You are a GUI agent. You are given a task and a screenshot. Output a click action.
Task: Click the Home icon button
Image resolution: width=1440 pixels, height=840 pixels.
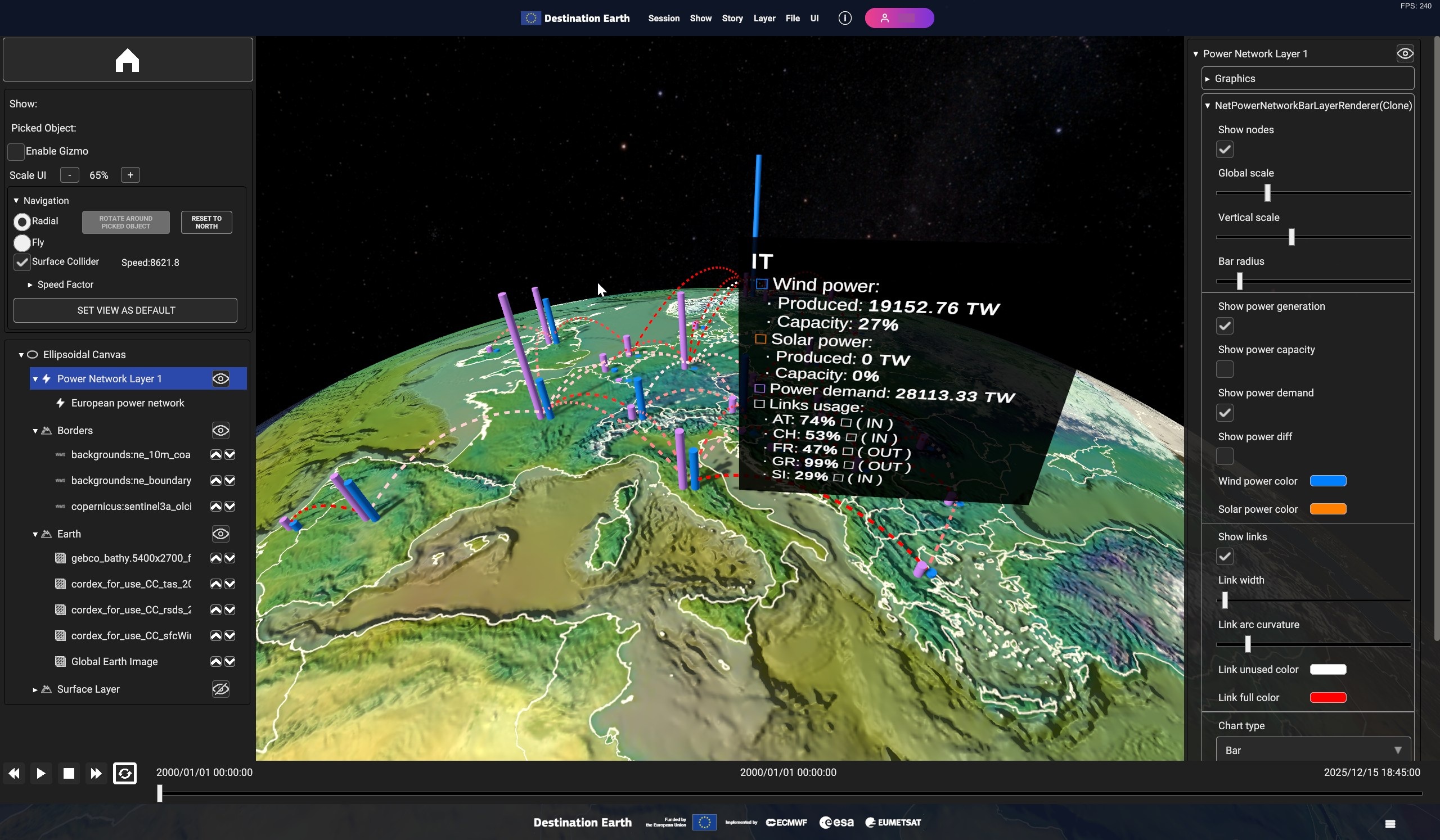[x=127, y=60]
